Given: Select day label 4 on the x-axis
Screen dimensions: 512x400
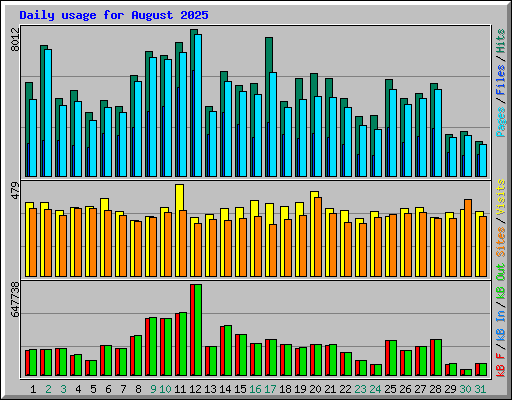Looking at the screenshot, I should (x=78, y=389).
